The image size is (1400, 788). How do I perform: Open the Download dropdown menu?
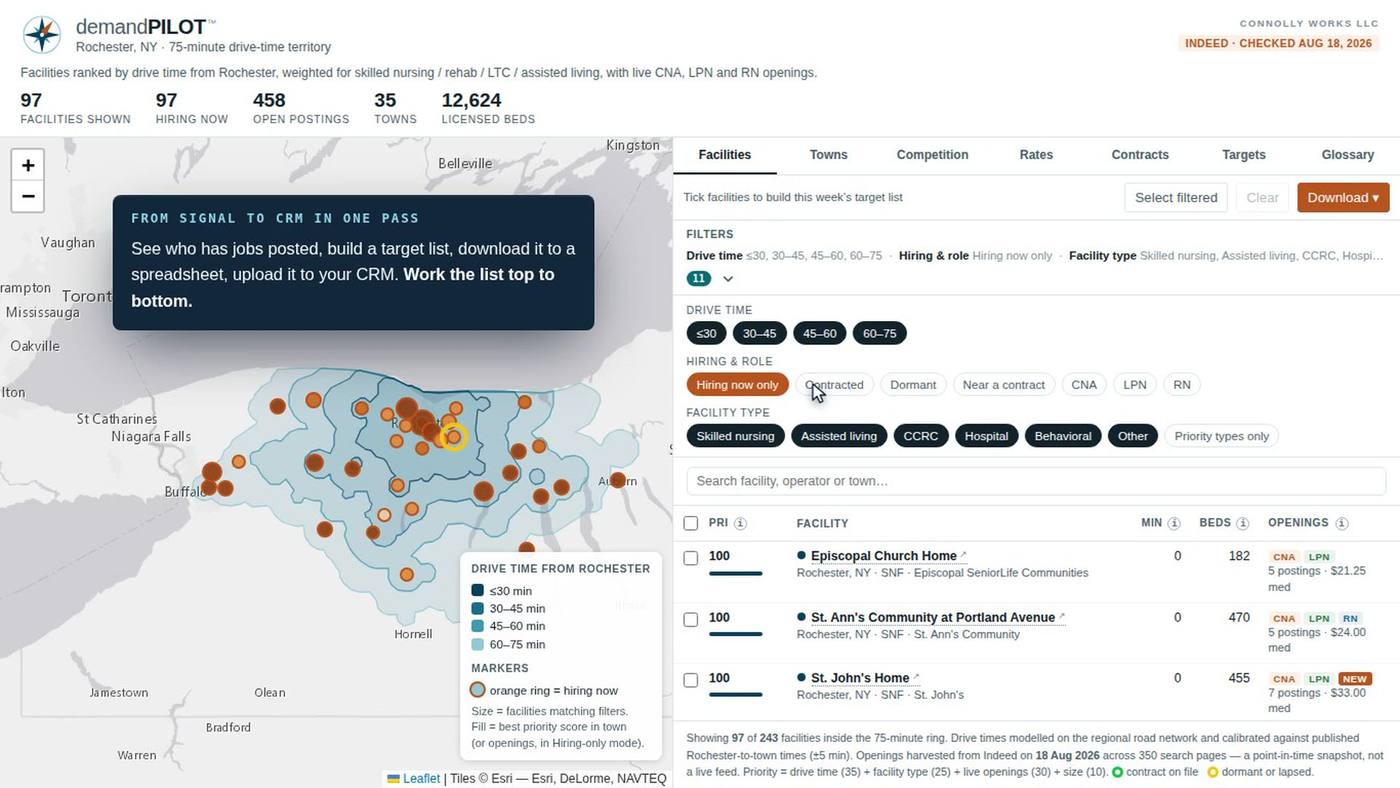(1343, 197)
